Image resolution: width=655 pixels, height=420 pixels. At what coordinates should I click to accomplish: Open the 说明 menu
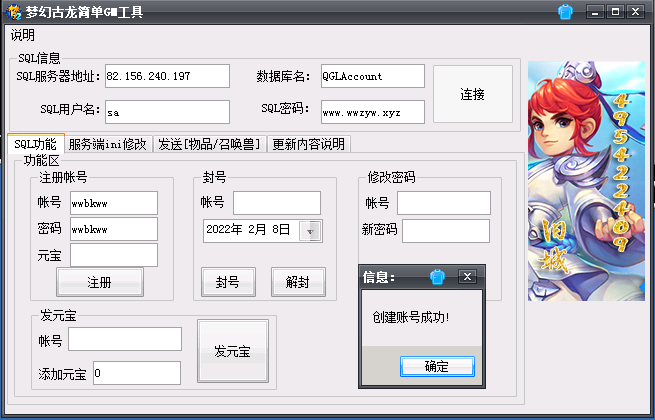tap(23, 35)
